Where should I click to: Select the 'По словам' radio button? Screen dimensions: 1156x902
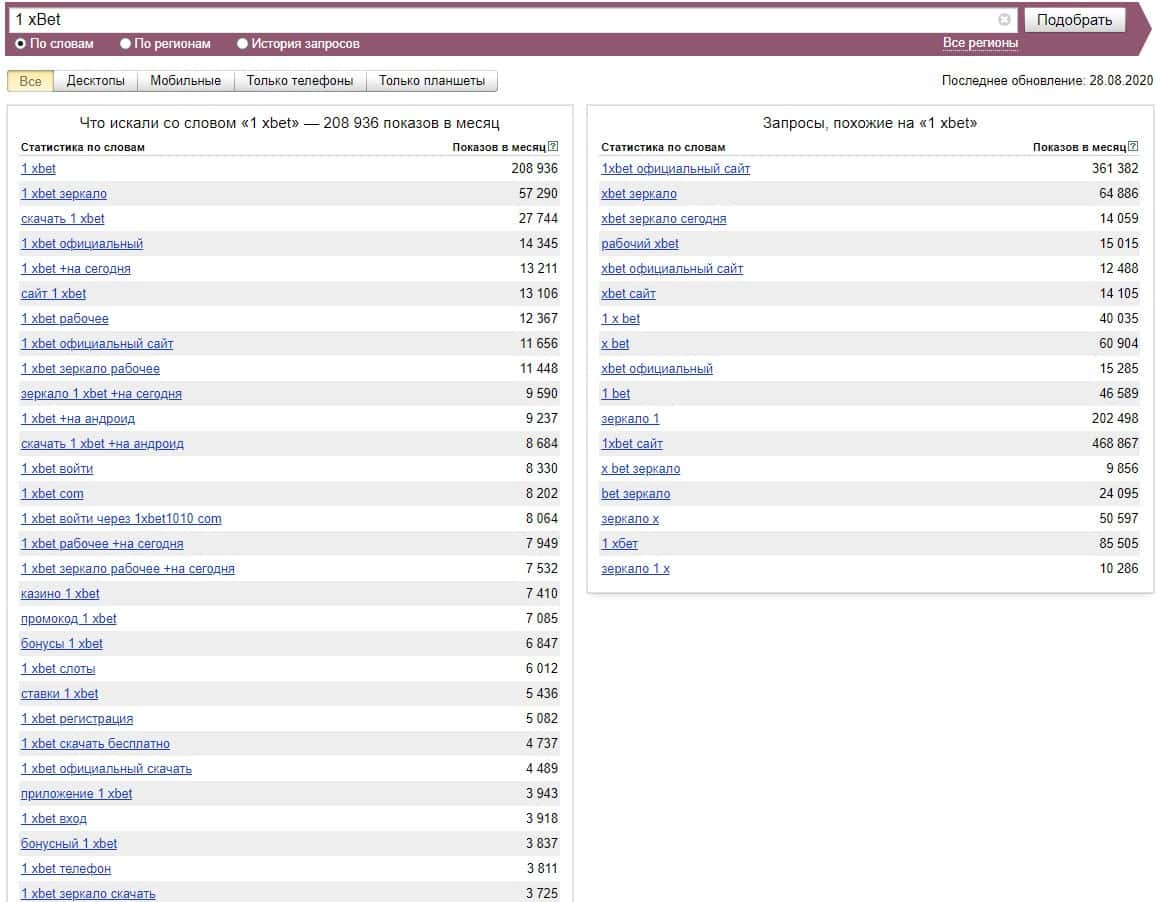21,44
